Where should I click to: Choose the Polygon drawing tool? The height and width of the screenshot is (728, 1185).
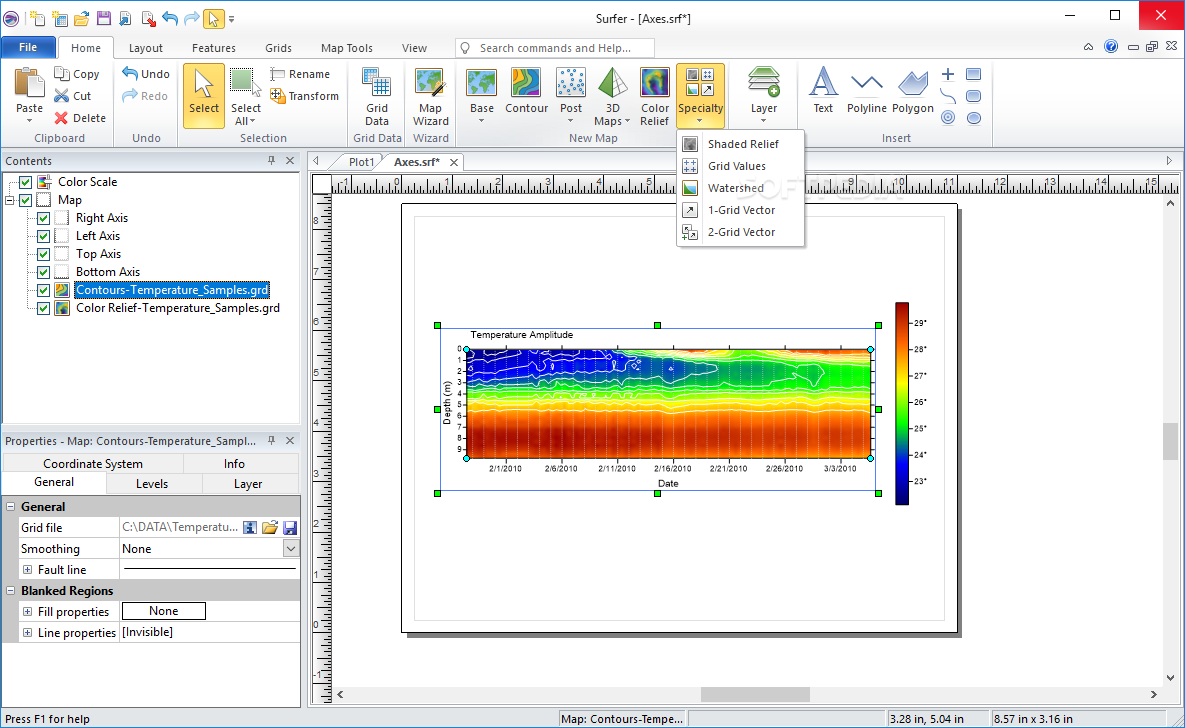(x=912, y=91)
